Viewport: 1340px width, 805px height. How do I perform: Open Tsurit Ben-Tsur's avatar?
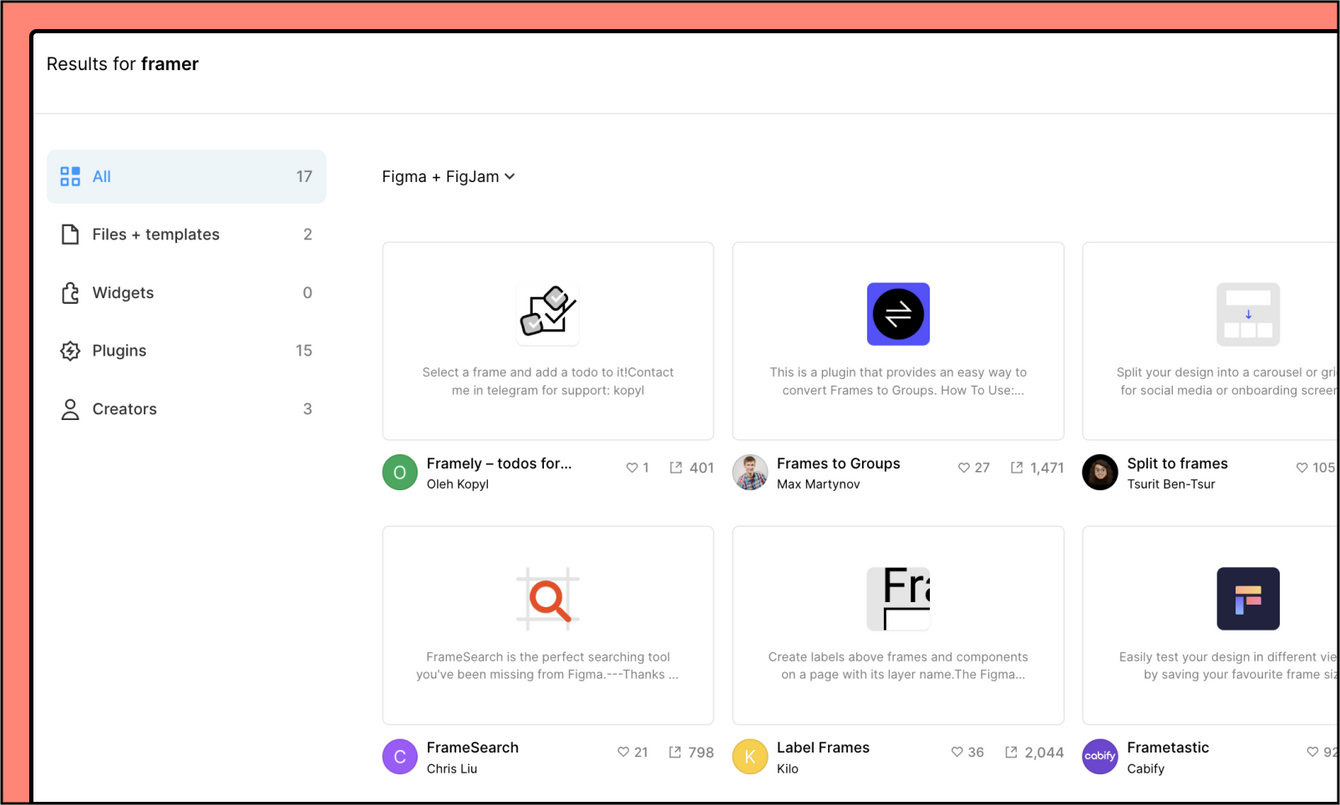coord(1100,473)
